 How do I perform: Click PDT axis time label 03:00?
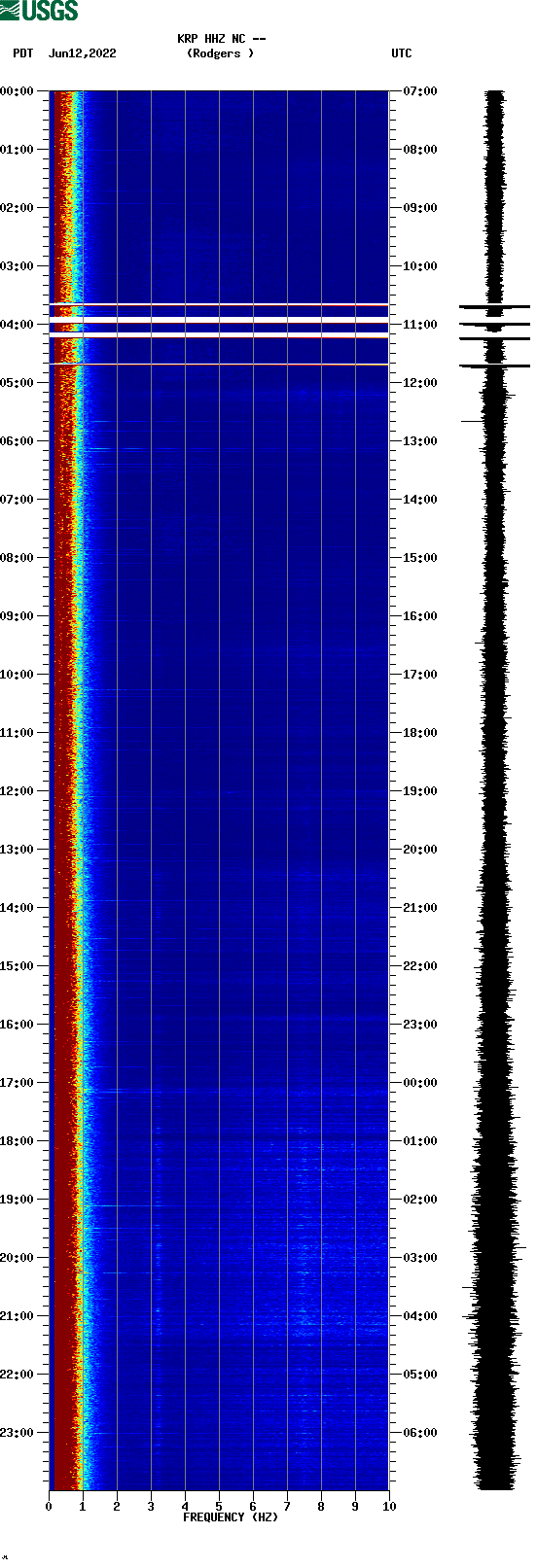(17, 266)
